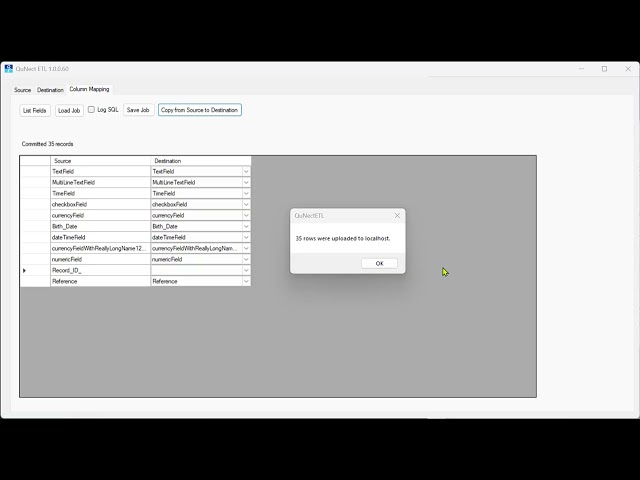This screenshot has width=640, height=480.
Task: Open destination dropdown for numericField row
Action: click(246, 259)
